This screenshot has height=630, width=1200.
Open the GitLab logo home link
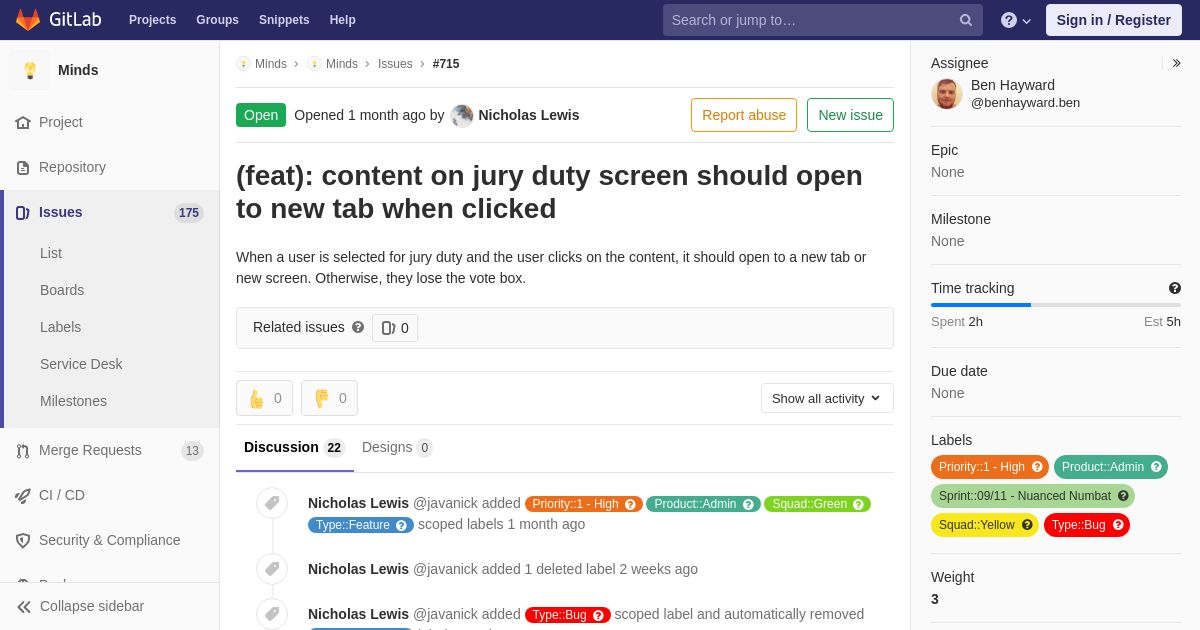pyautogui.click(x=58, y=19)
